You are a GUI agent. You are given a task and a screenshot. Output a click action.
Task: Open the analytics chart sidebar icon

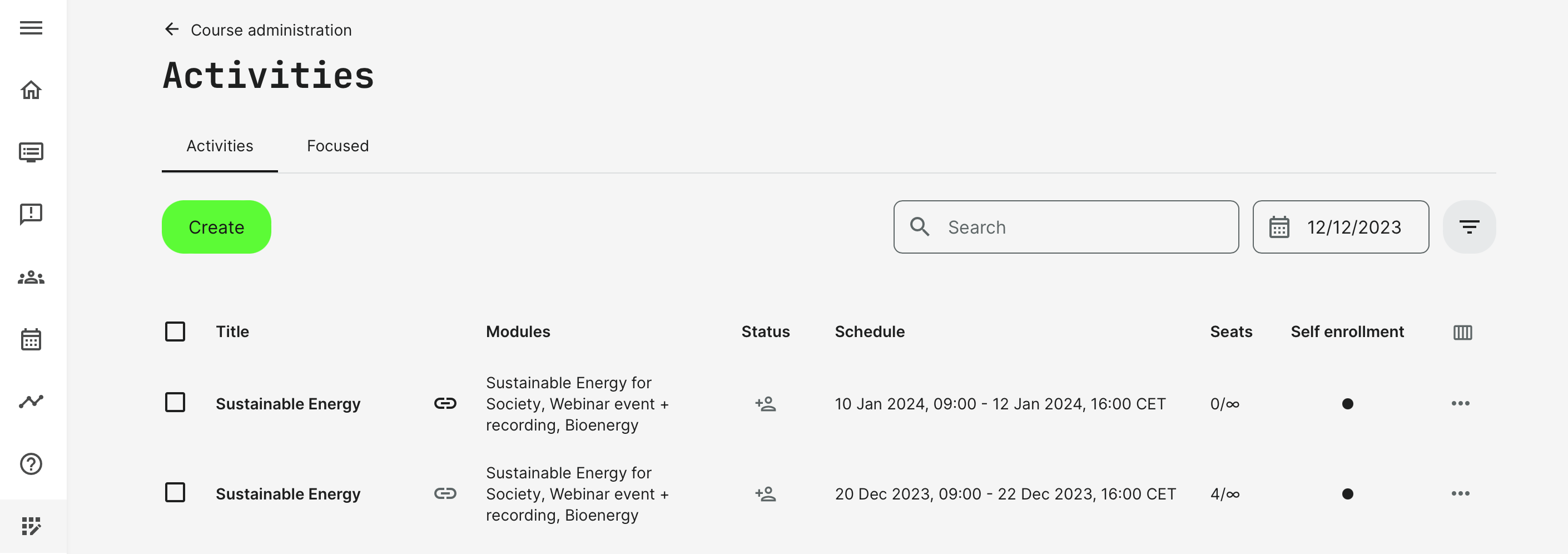tap(31, 401)
